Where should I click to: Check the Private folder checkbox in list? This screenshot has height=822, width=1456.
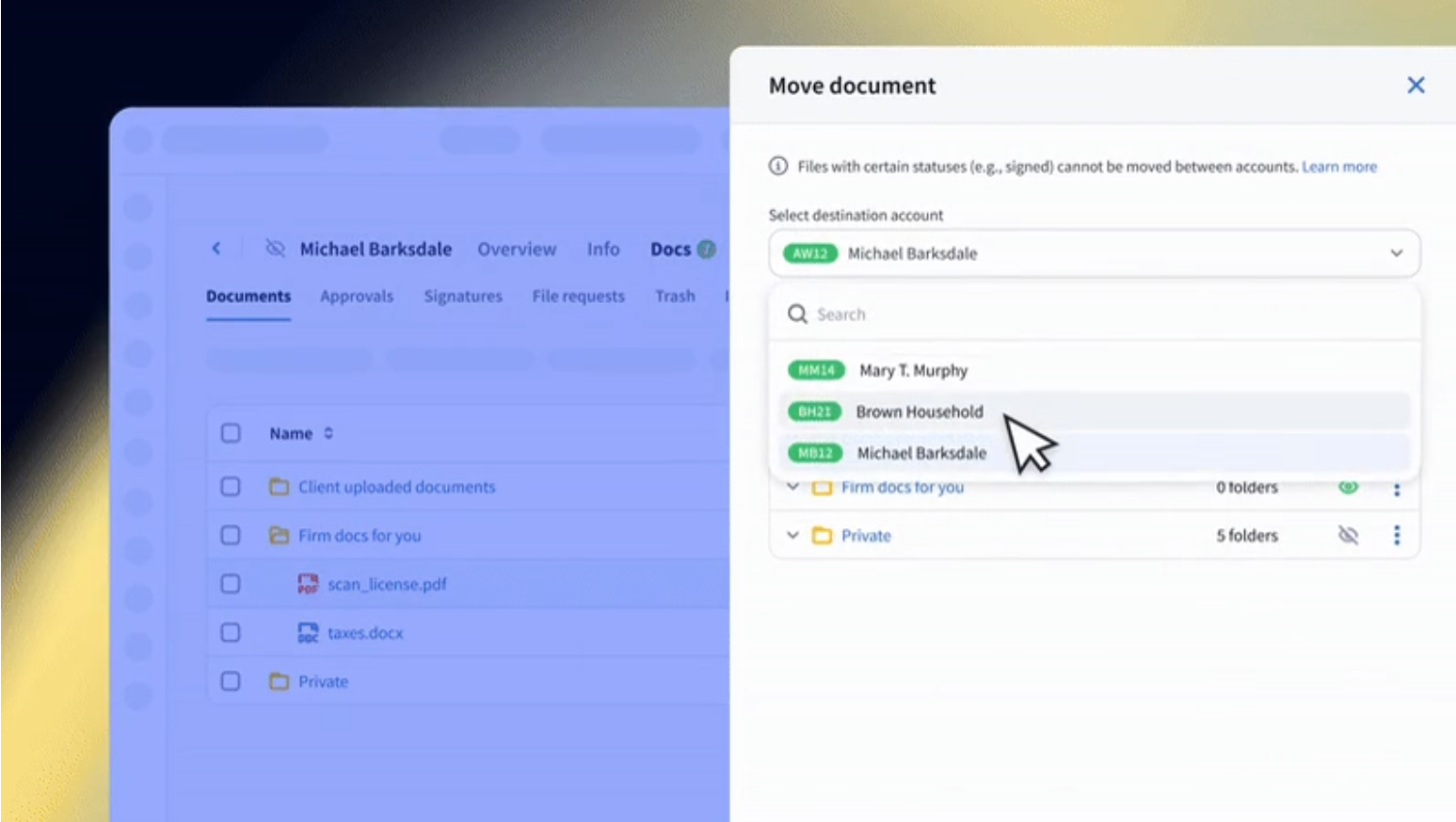[231, 681]
